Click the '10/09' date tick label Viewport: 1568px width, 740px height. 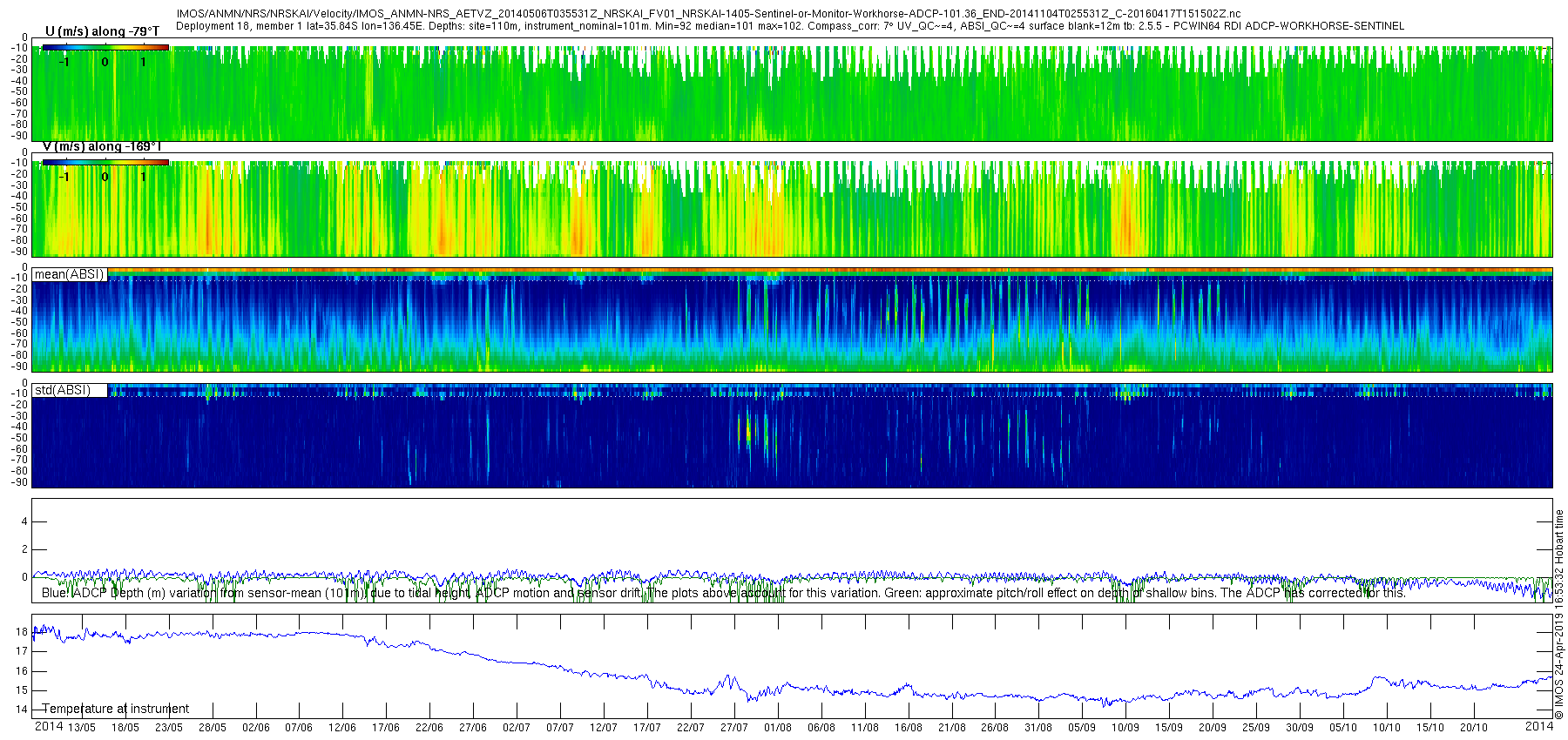pyautogui.click(x=1125, y=727)
